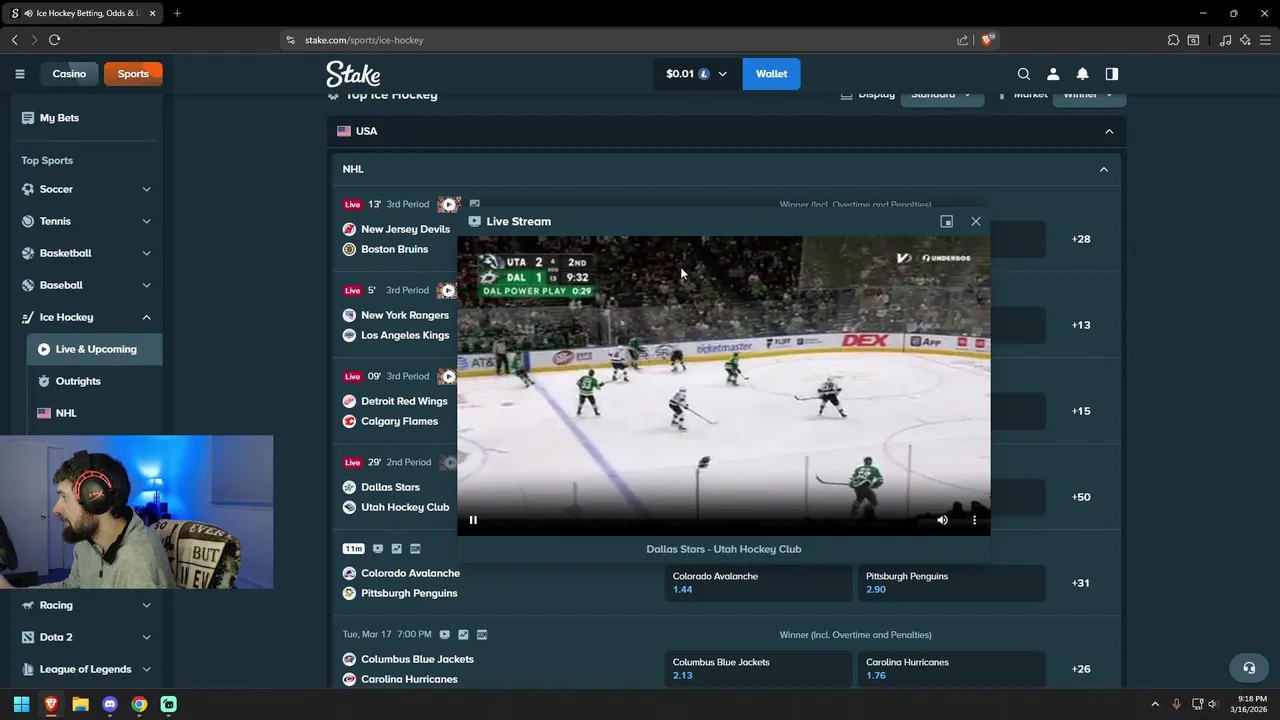The width and height of the screenshot is (1280, 720).
Task: Open Discord from the taskbar
Action: pos(110,704)
